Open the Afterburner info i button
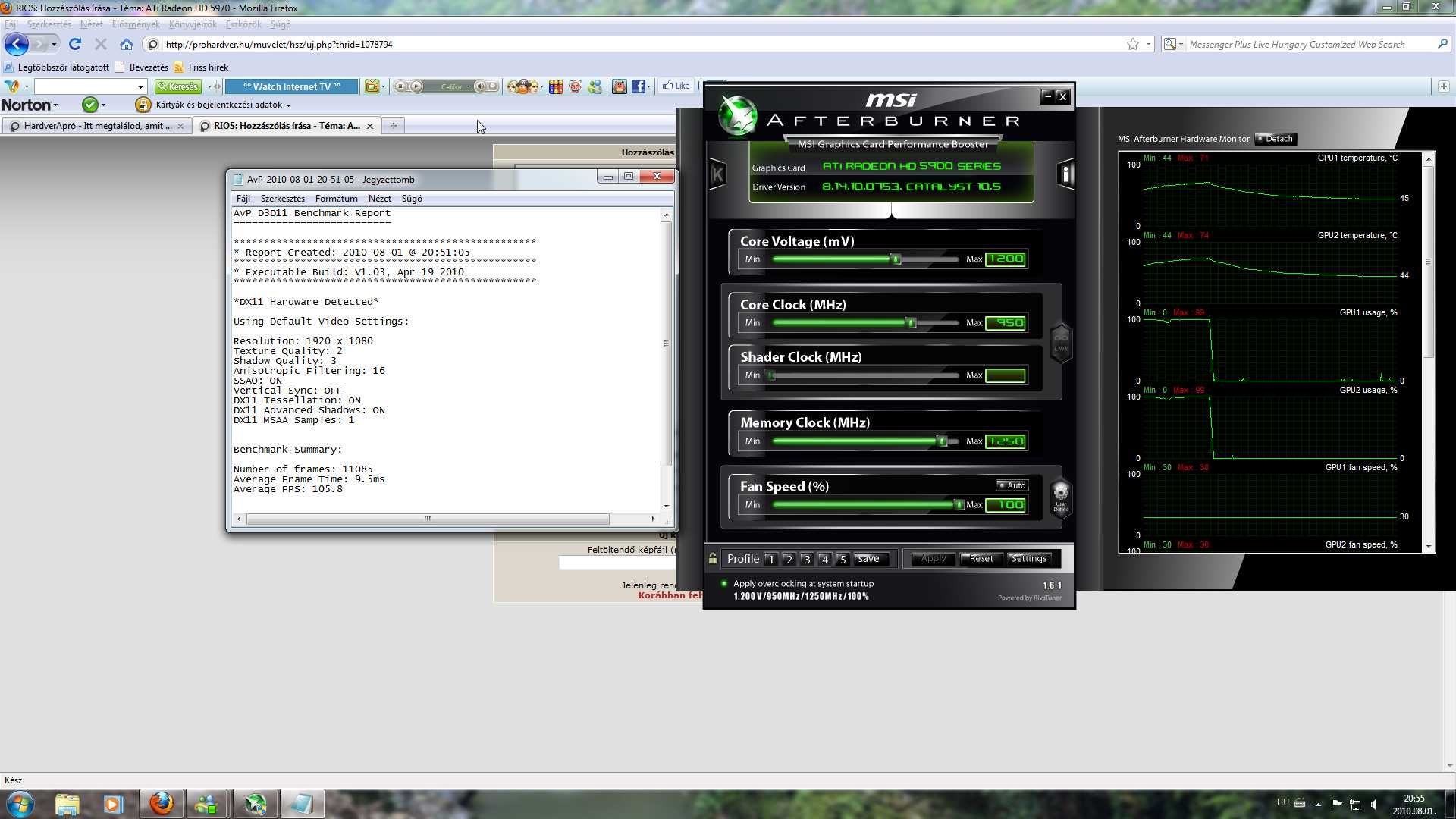This screenshot has height=819, width=1456. (x=1065, y=174)
